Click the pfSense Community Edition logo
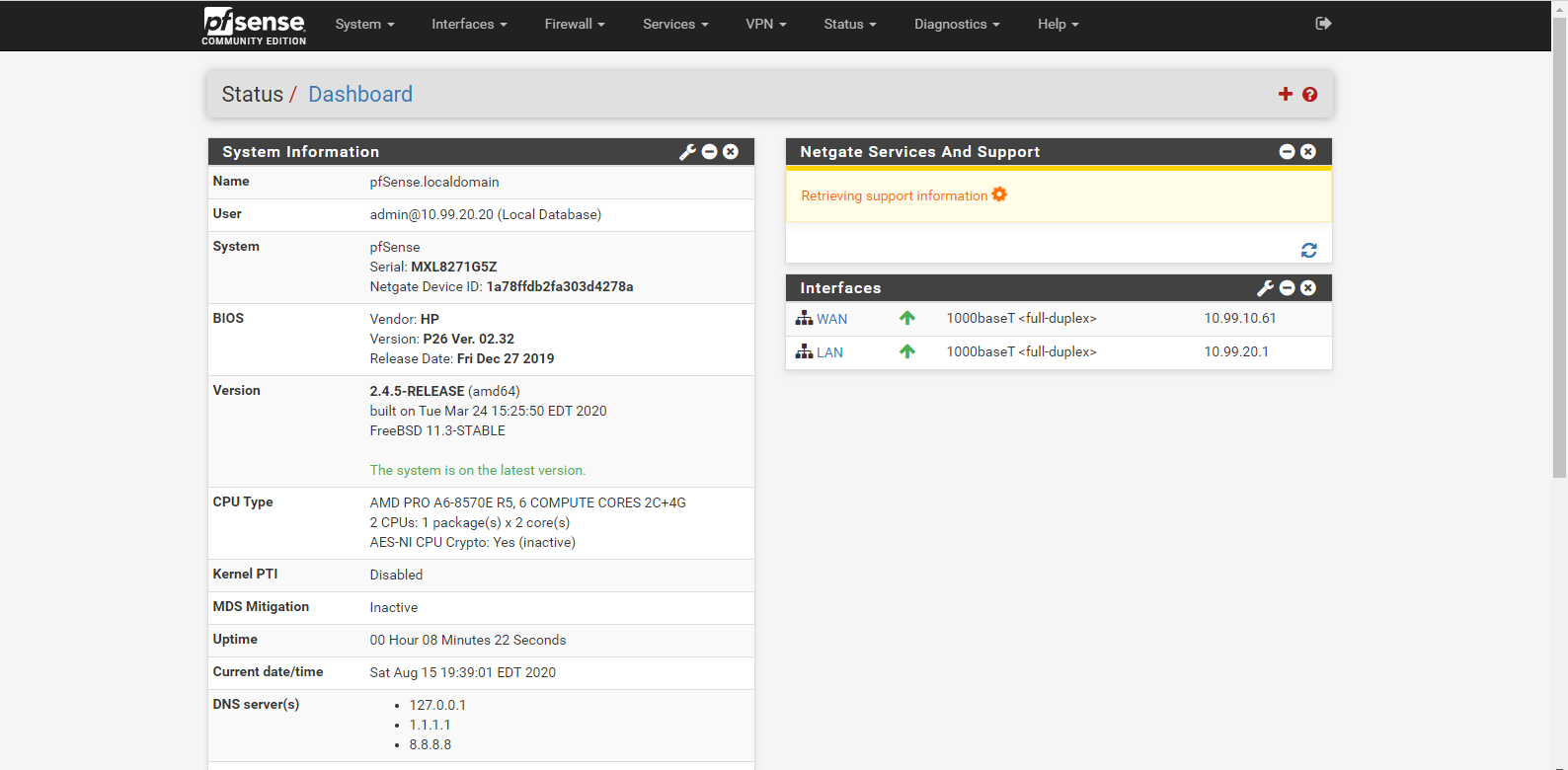The image size is (1568, 770). (254, 26)
